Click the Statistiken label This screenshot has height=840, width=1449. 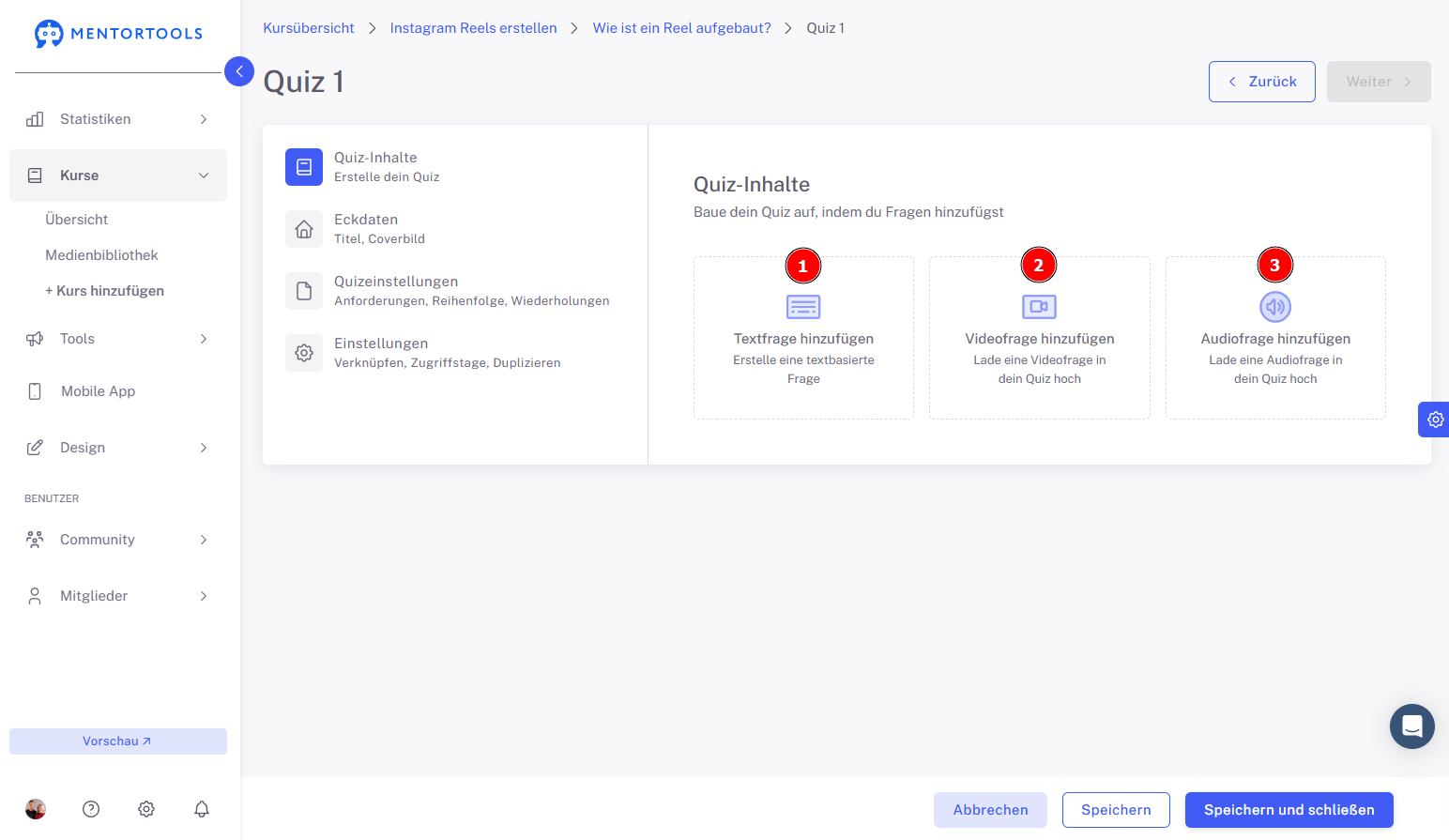[96, 119]
